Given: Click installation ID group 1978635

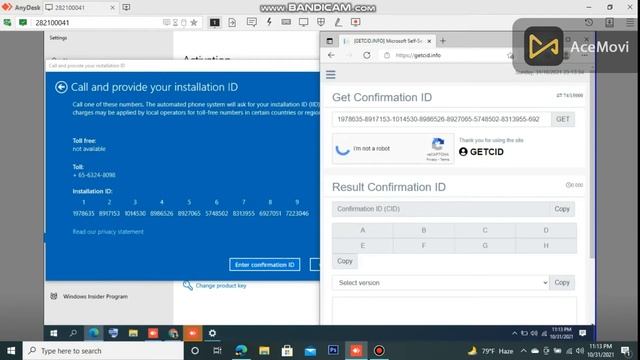Looking at the screenshot, I should pyautogui.click(x=83, y=213).
